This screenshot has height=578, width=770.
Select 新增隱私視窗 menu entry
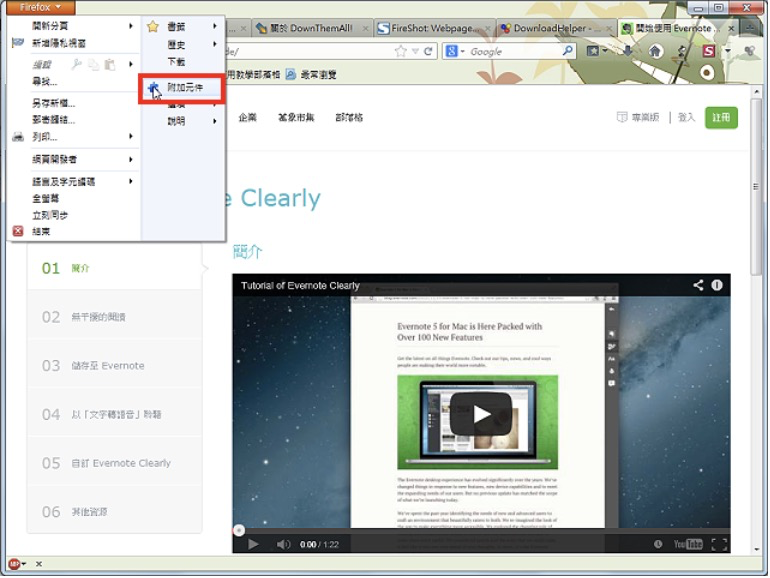tap(58, 43)
